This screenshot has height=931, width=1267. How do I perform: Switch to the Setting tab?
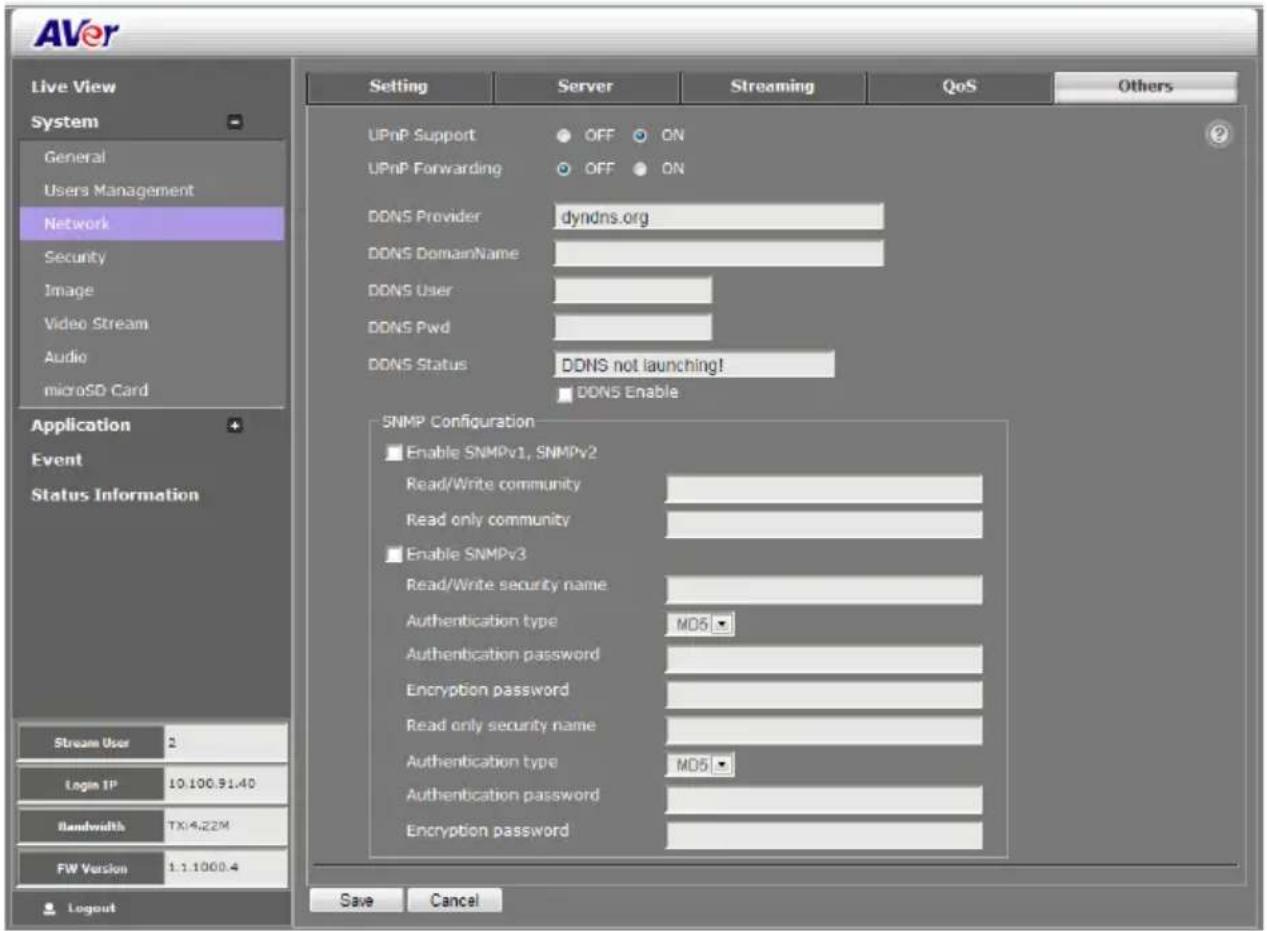tap(399, 87)
